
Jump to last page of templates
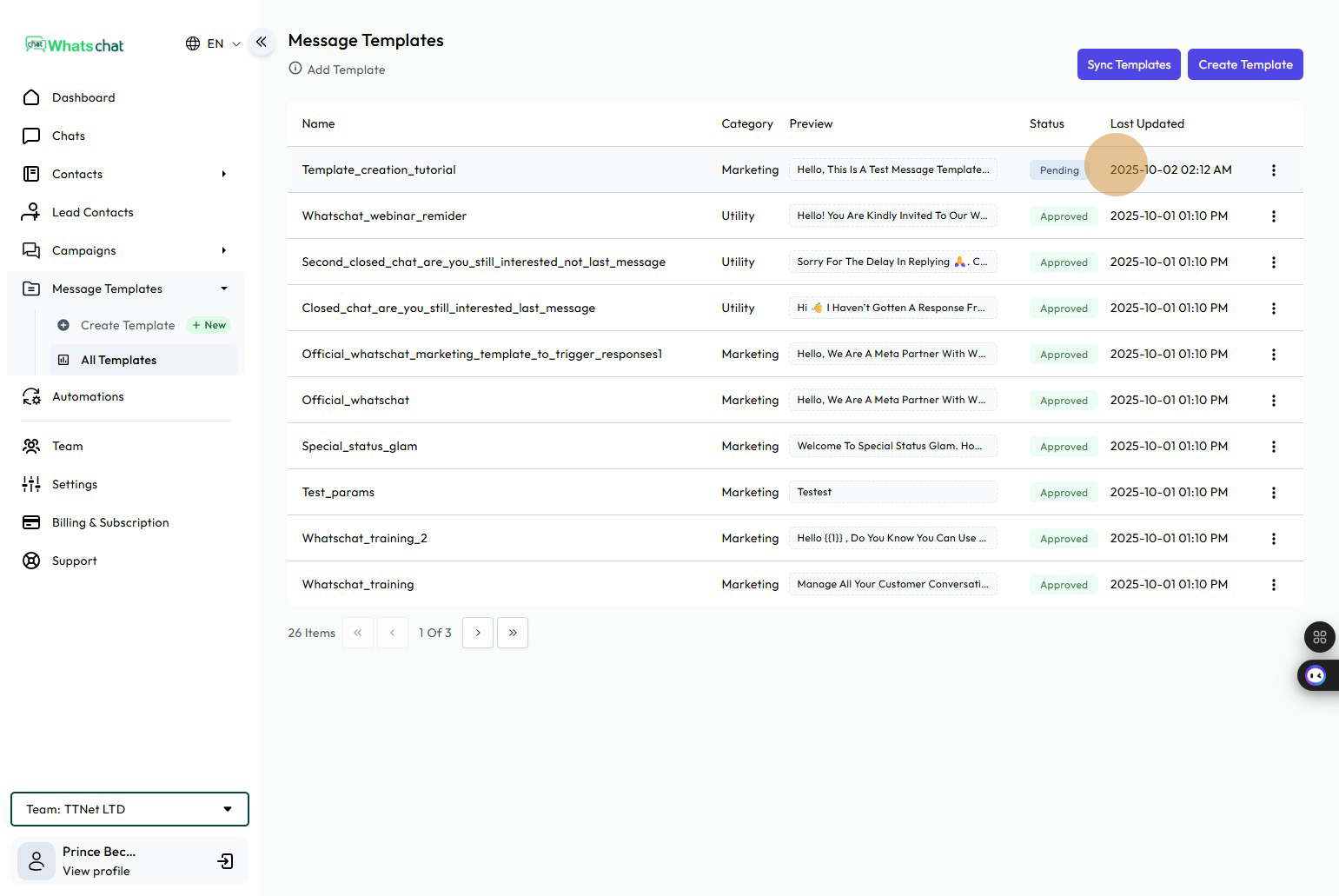click(x=513, y=633)
